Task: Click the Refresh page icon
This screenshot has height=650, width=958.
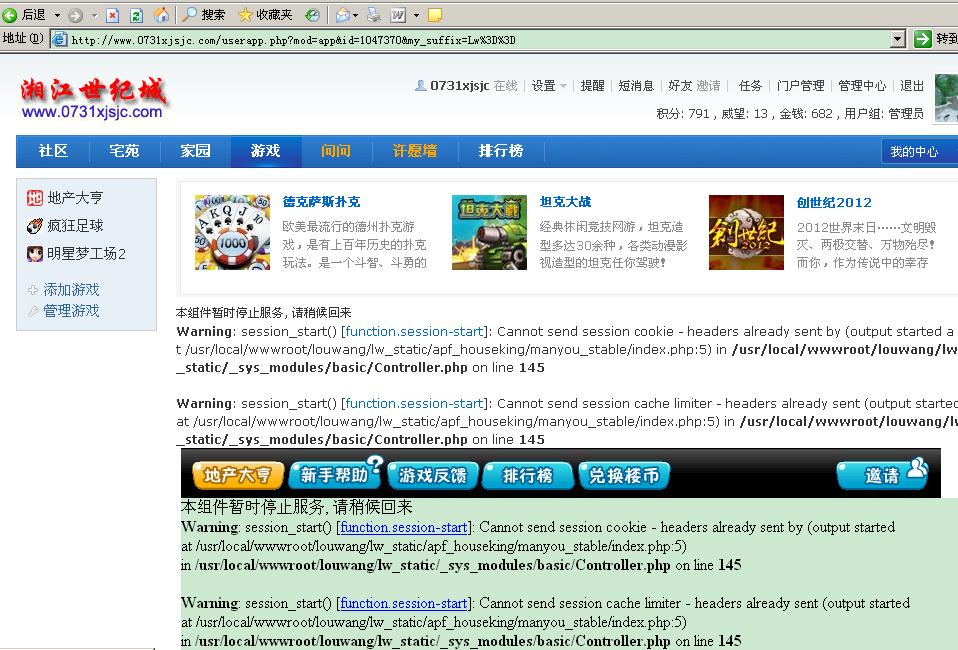Action: [x=136, y=15]
